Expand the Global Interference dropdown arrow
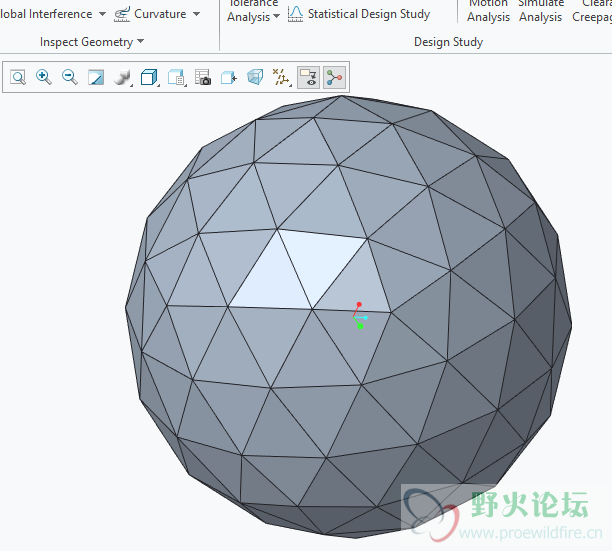The image size is (612, 551). (102, 14)
